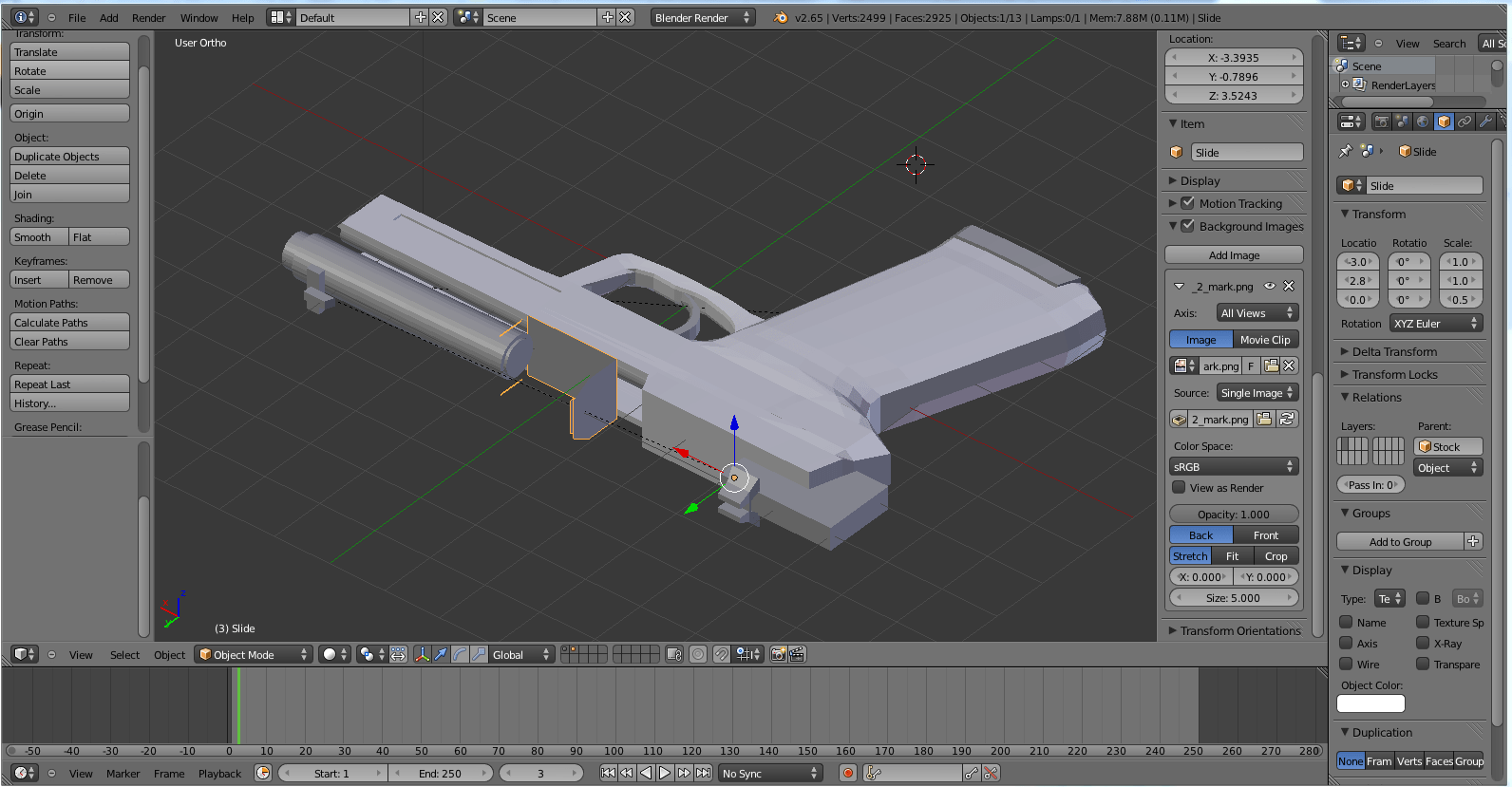Screen dimensions: 1512x787
Task: Open the Modifiers wrench tab
Action: click(x=1485, y=122)
